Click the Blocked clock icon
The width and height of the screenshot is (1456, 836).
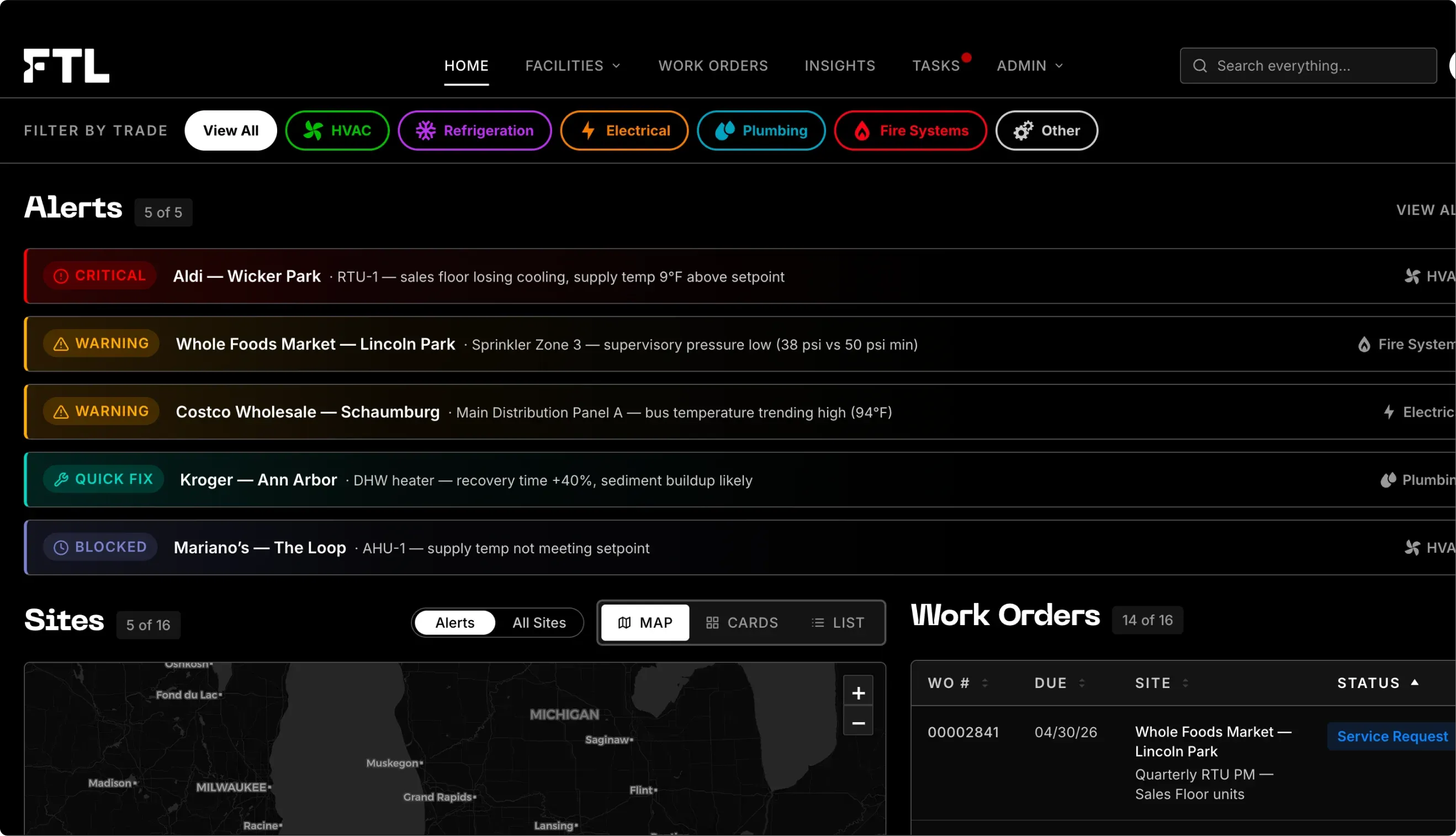coord(61,547)
